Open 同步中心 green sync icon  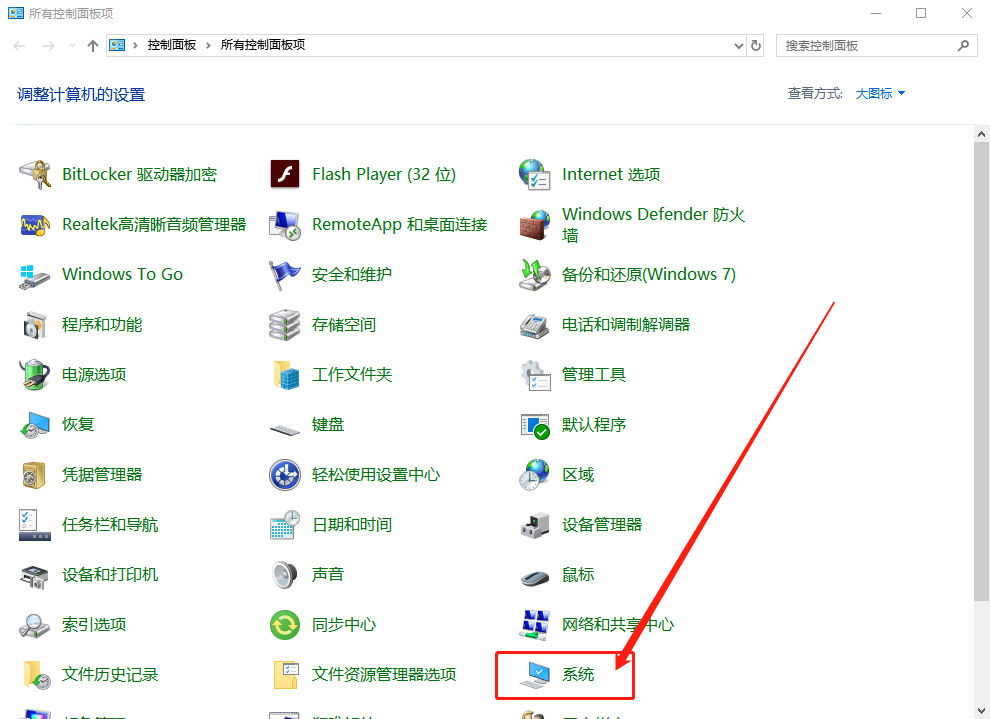[x=285, y=625]
